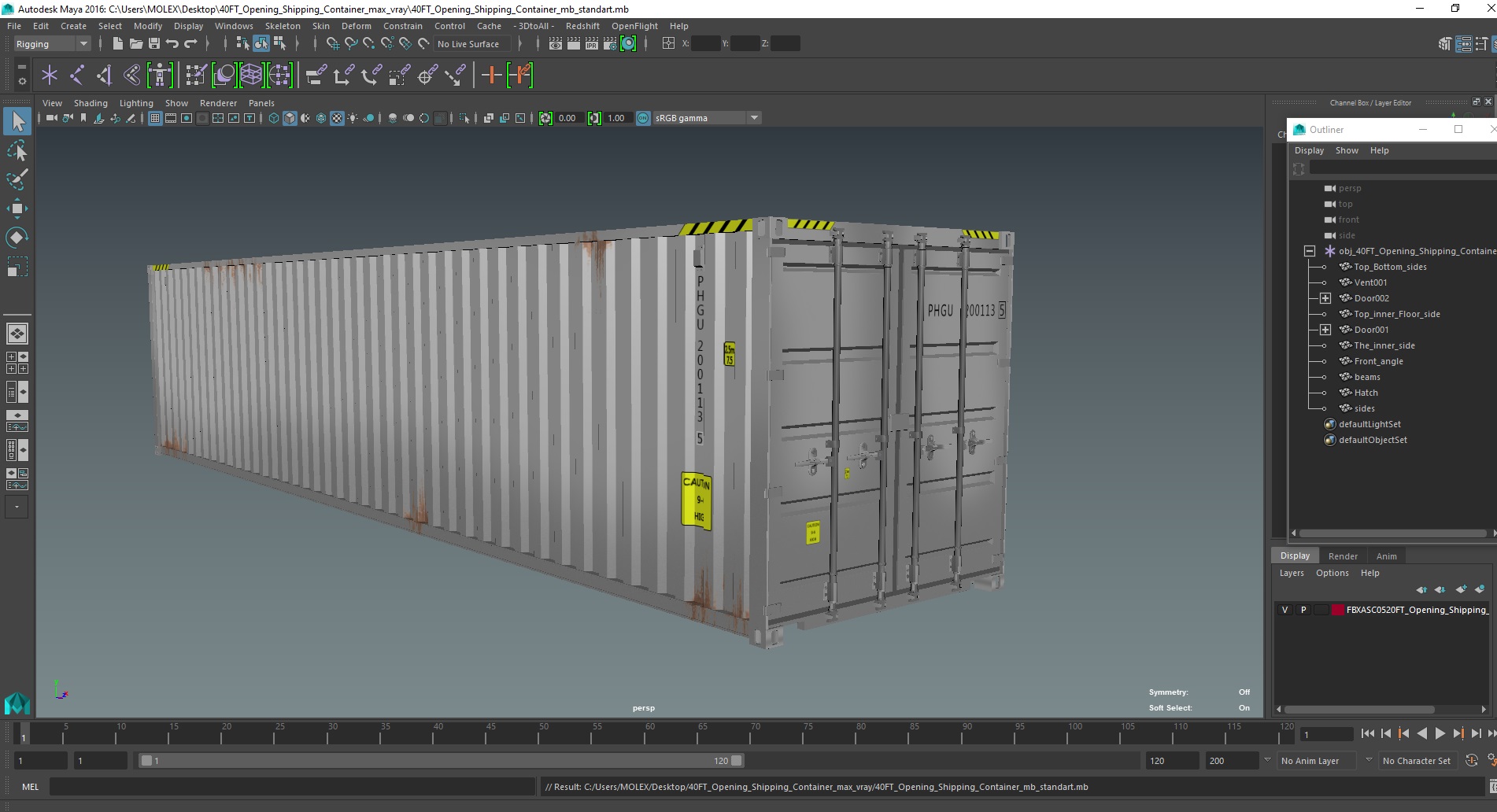Click the Create Joint shelf icon

click(x=77, y=76)
